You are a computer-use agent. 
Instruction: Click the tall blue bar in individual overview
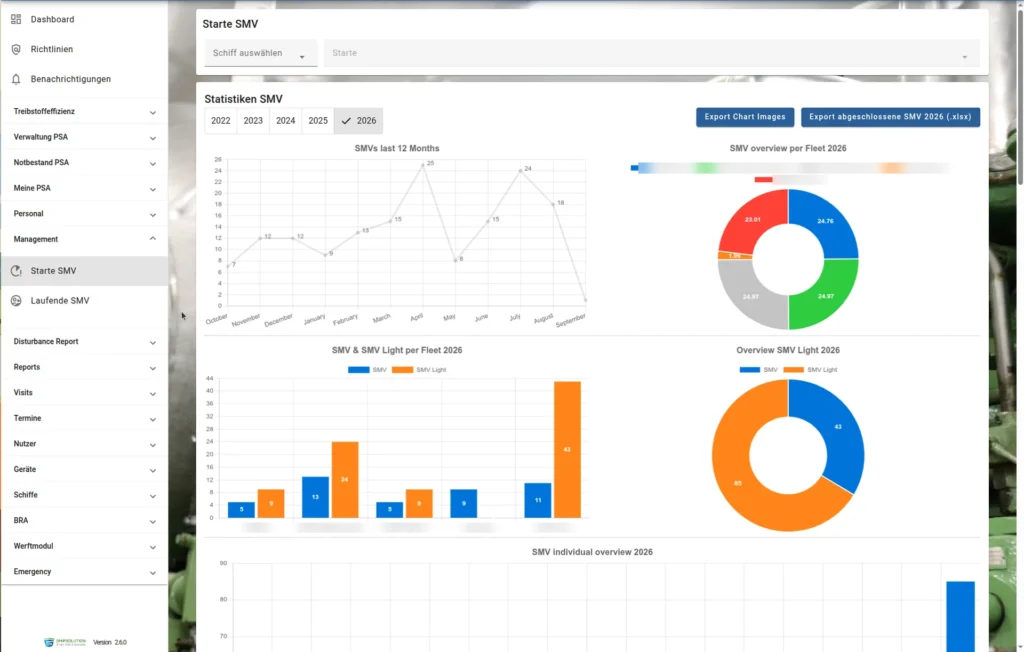coord(960,616)
